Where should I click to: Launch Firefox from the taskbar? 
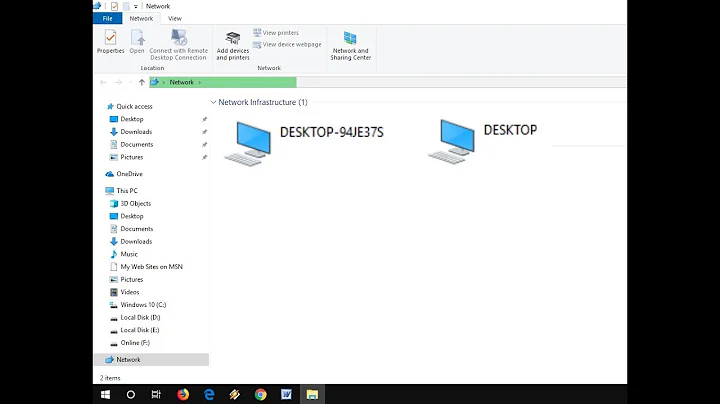tap(183, 394)
